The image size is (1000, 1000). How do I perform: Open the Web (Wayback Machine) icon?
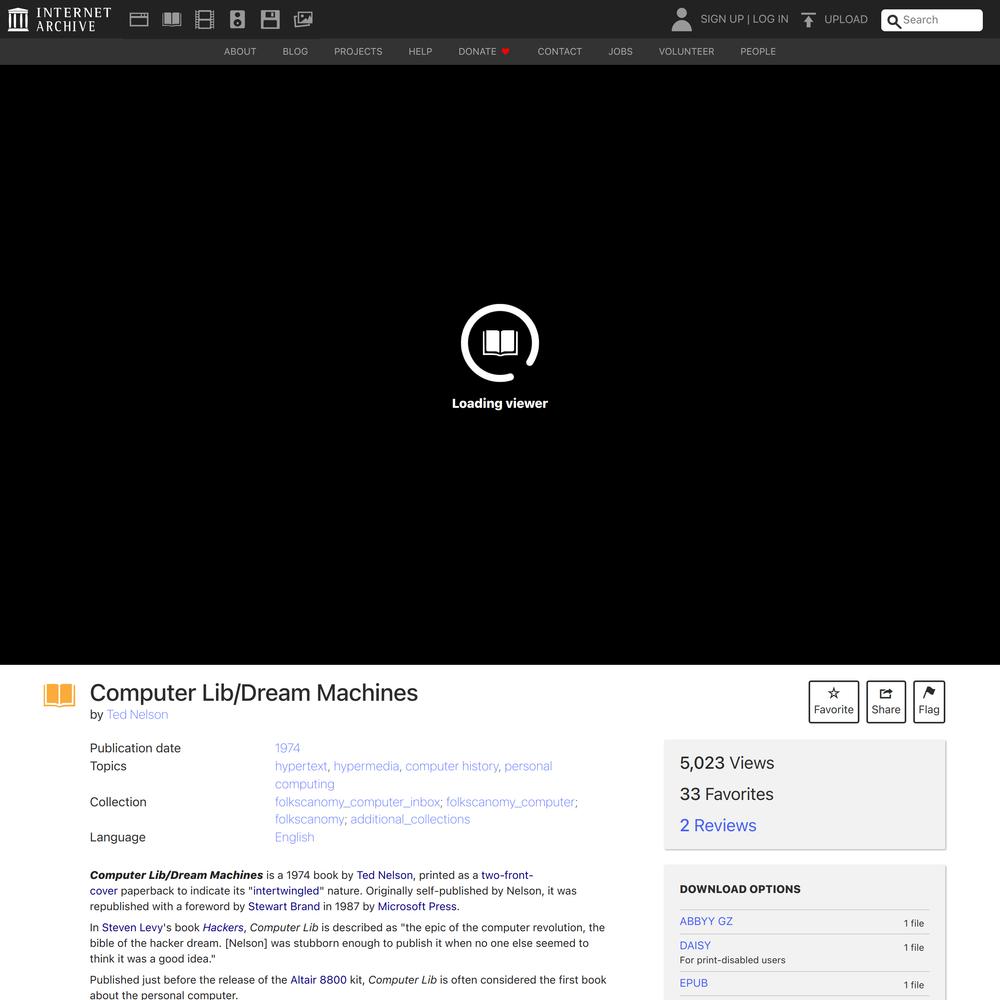[139, 20]
